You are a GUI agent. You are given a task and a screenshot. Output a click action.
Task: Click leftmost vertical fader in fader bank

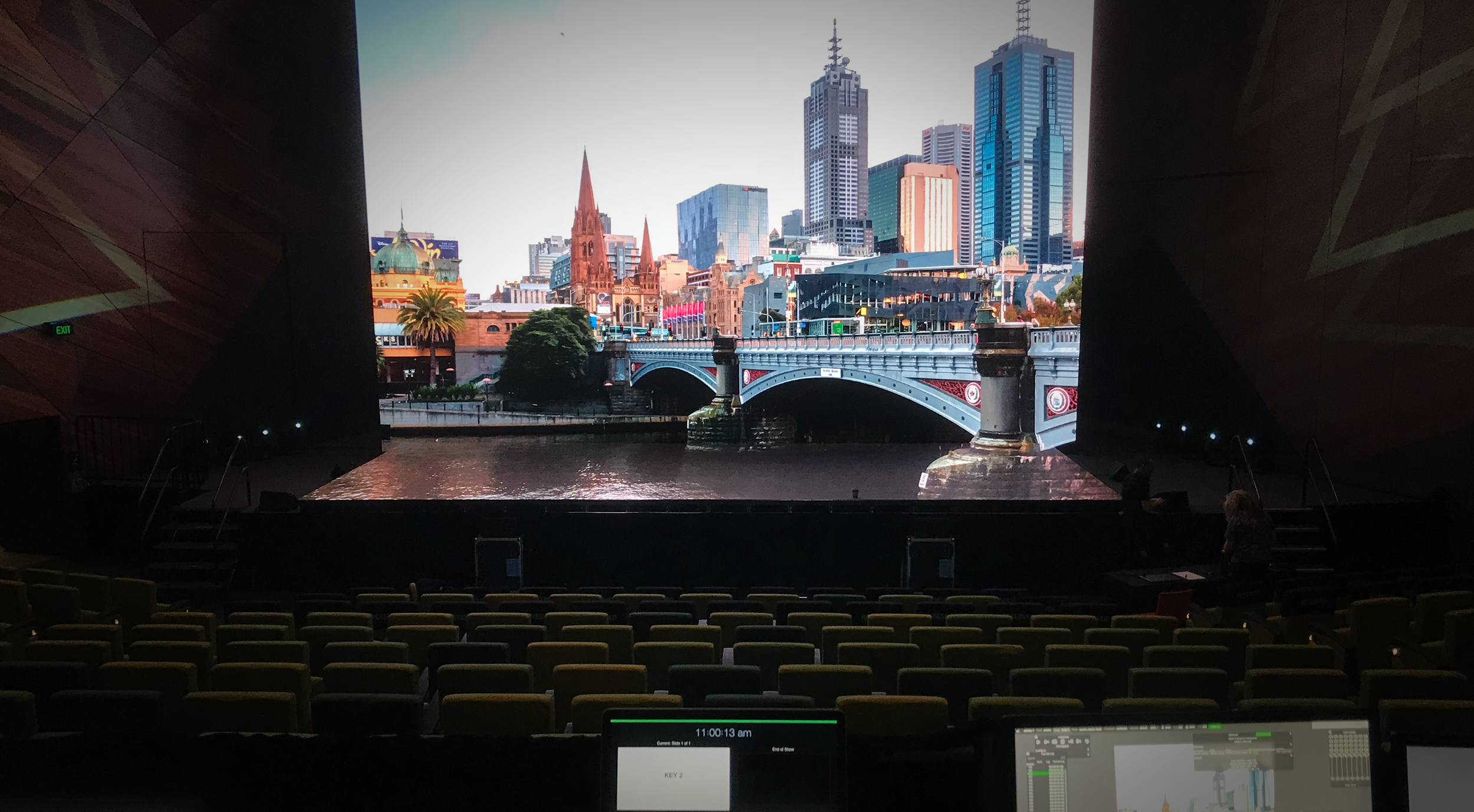pyautogui.click(x=1331, y=766)
